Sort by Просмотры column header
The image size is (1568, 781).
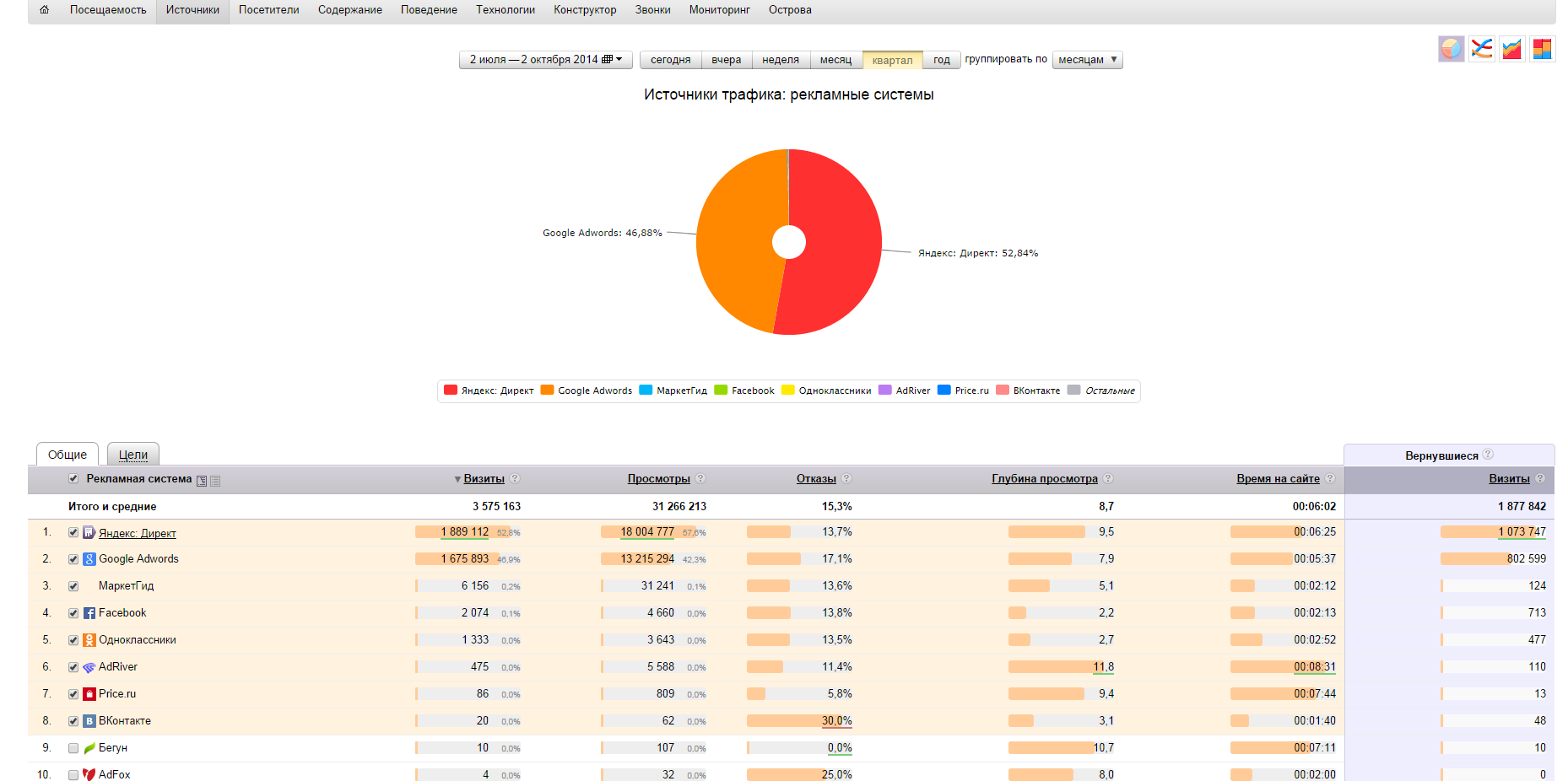(x=659, y=479)
